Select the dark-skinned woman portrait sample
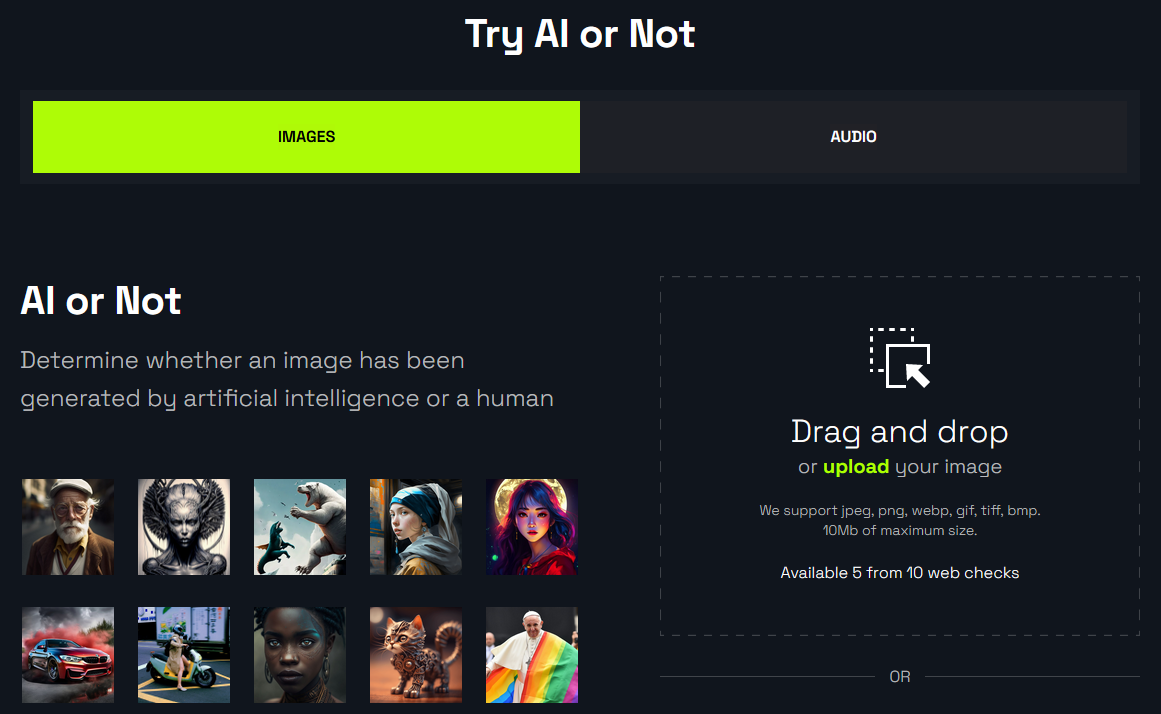 [300, 655]
